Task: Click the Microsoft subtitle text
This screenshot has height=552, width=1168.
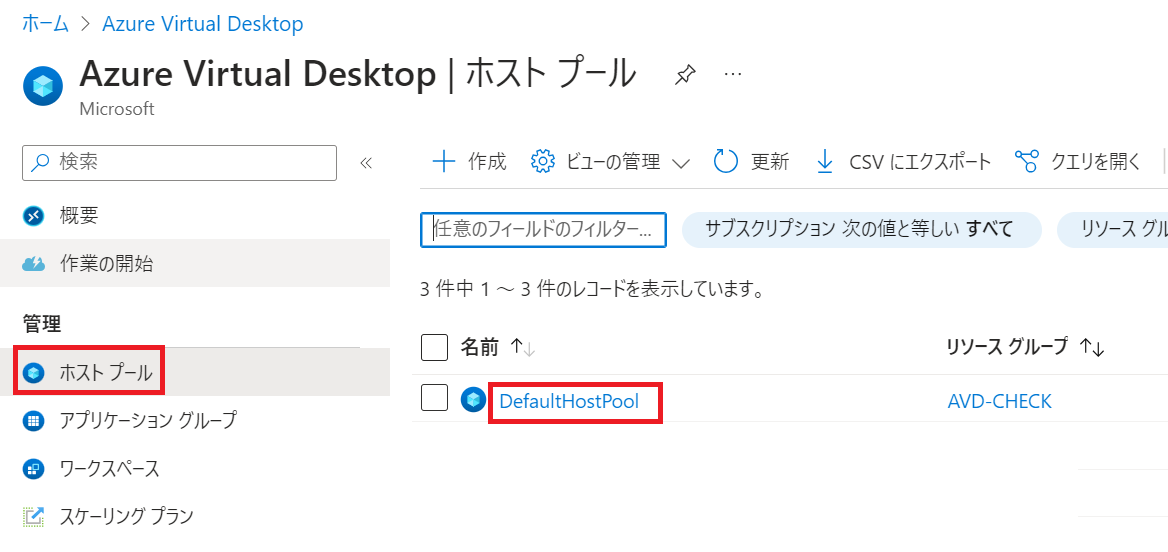Action: tap(117, 110)
